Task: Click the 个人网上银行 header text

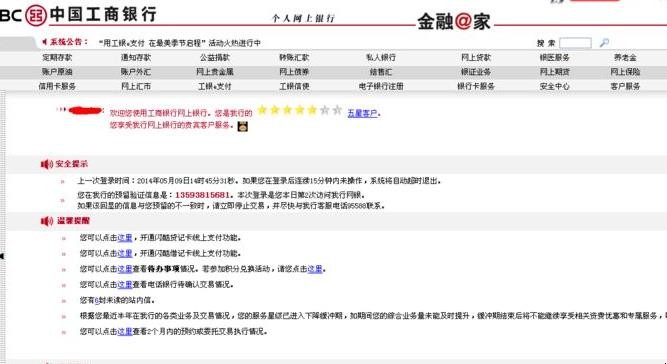Action: tap(303, 18)
